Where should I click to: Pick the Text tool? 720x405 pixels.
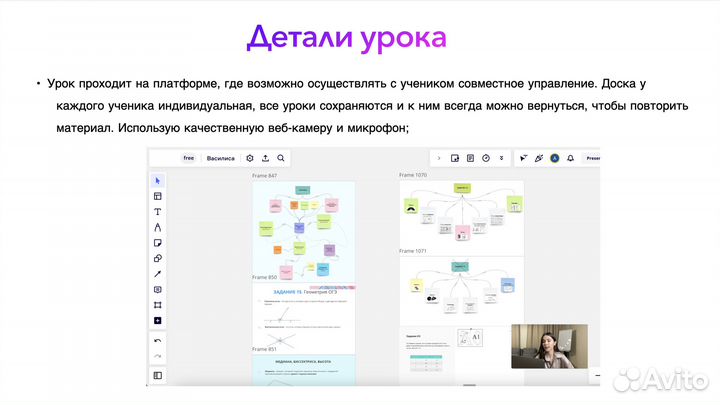point(158,212)
